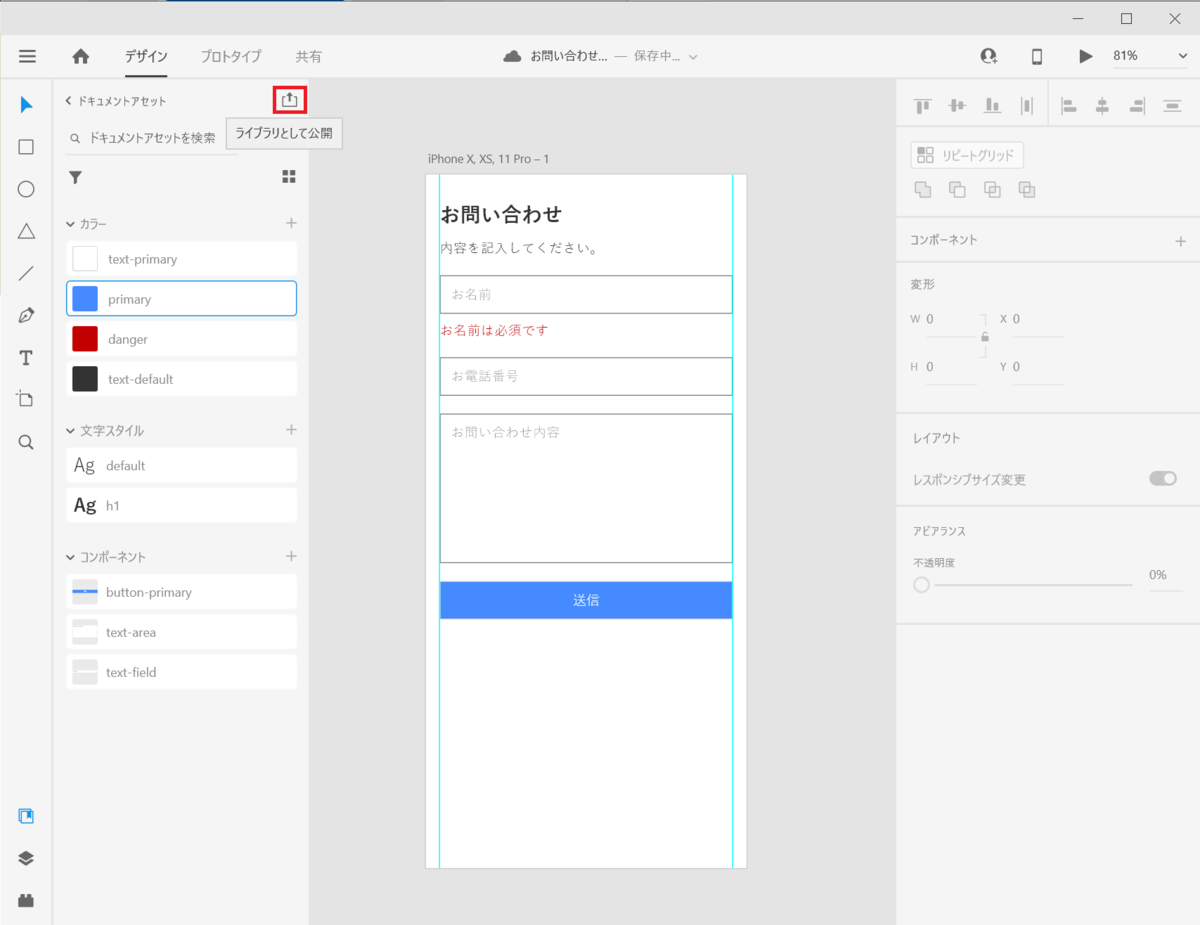Switch assets to grid view

click(x=289, y=177)
